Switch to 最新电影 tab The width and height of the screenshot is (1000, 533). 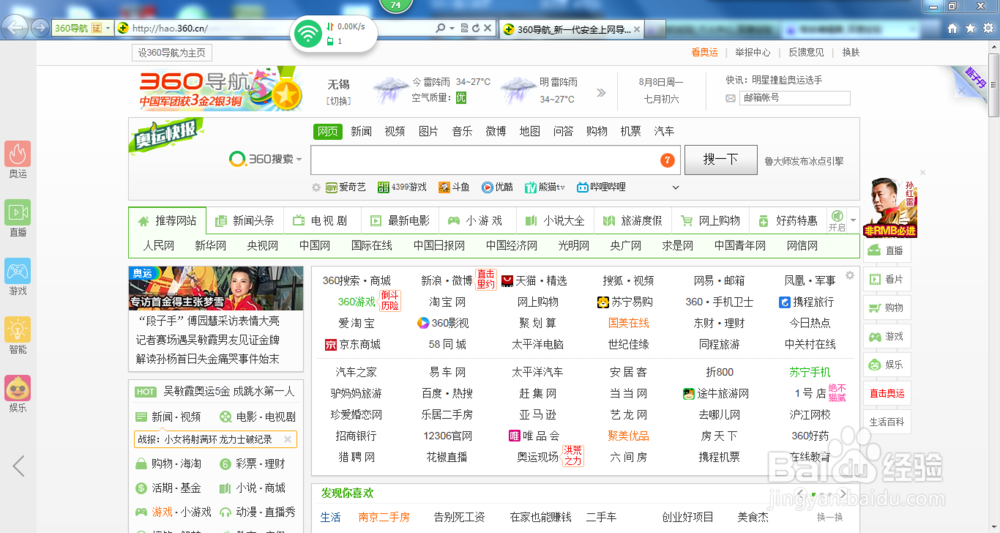401,221
